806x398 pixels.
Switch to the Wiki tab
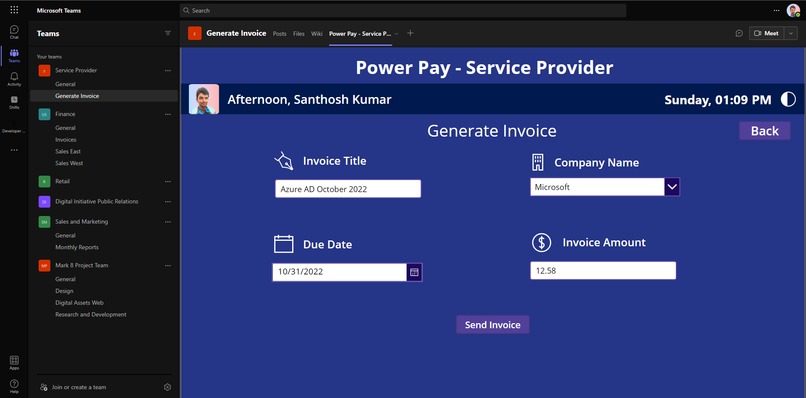coord(317,34)
